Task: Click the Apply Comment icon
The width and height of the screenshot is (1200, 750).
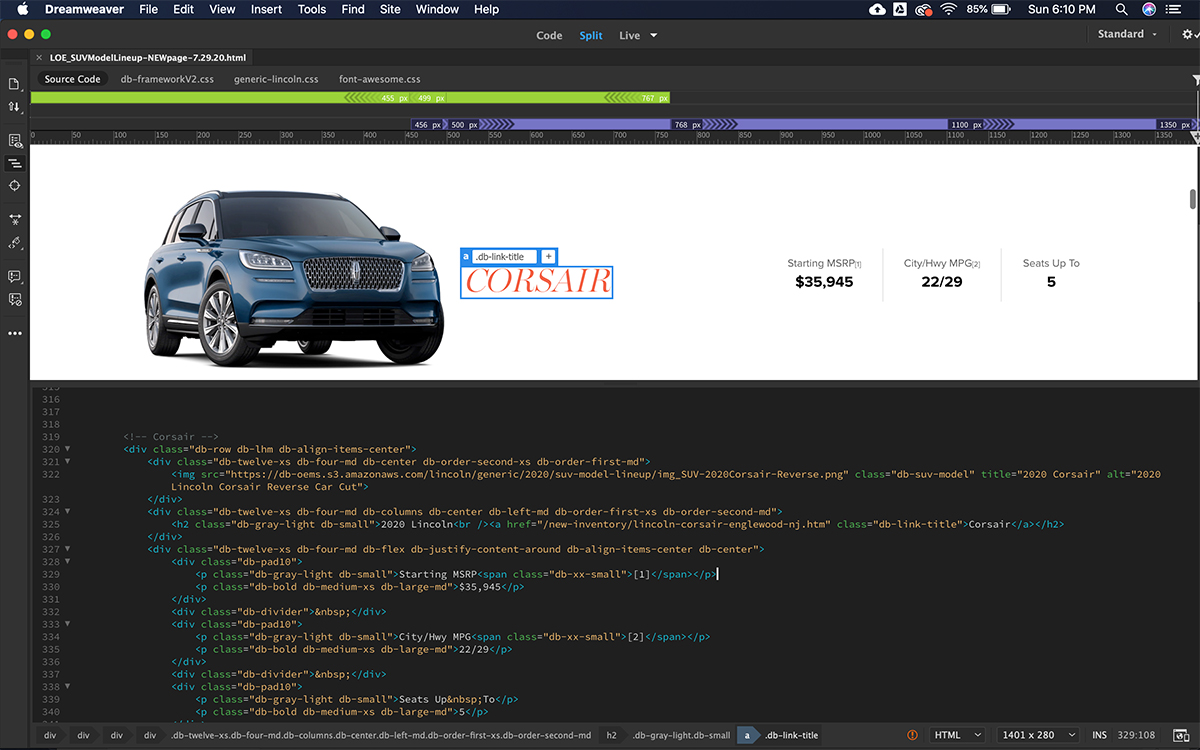Action: [x=14, y=276]
